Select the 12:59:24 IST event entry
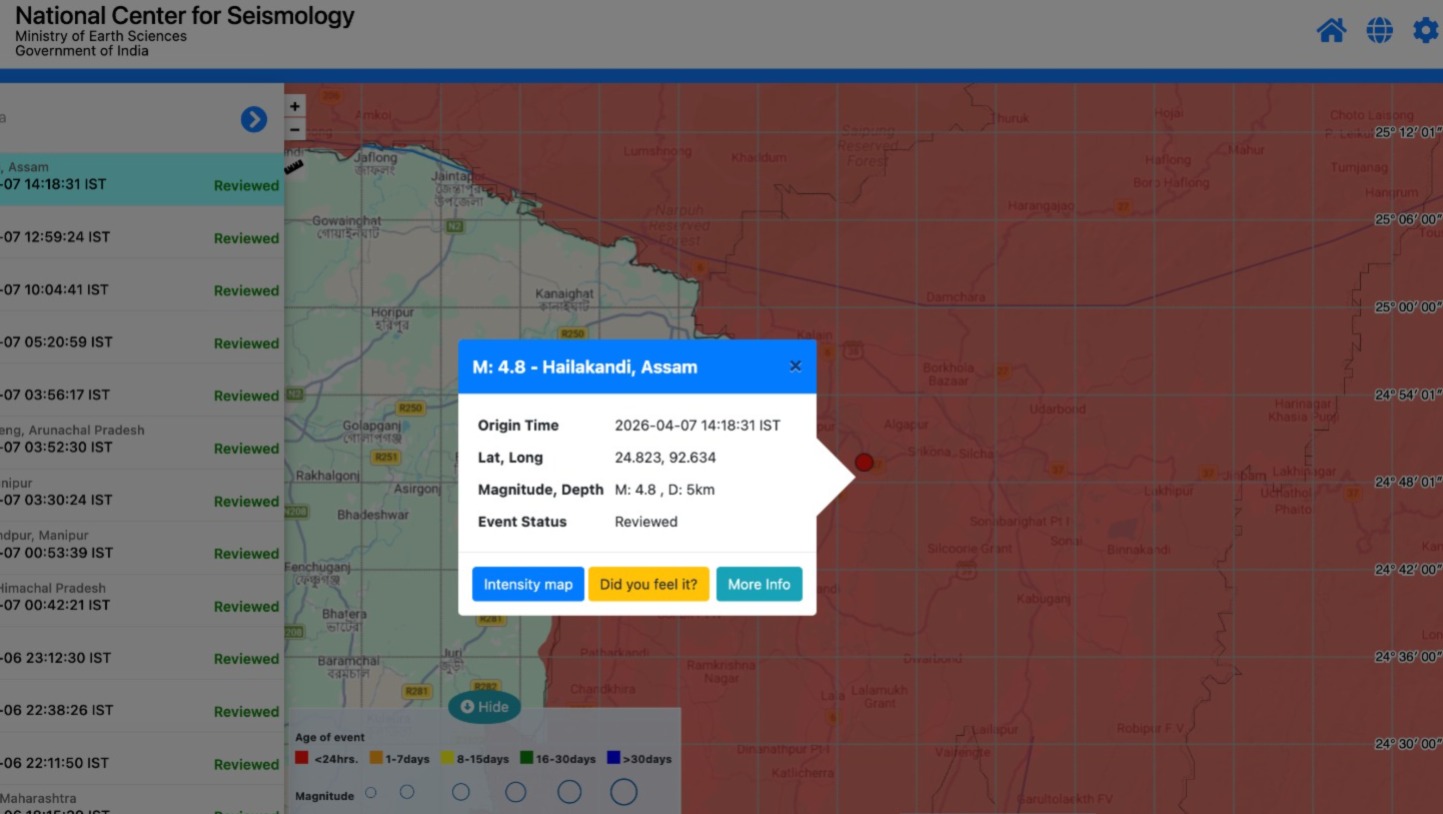The height and width of the screenshot is (814, 1443). pos(140,238)
